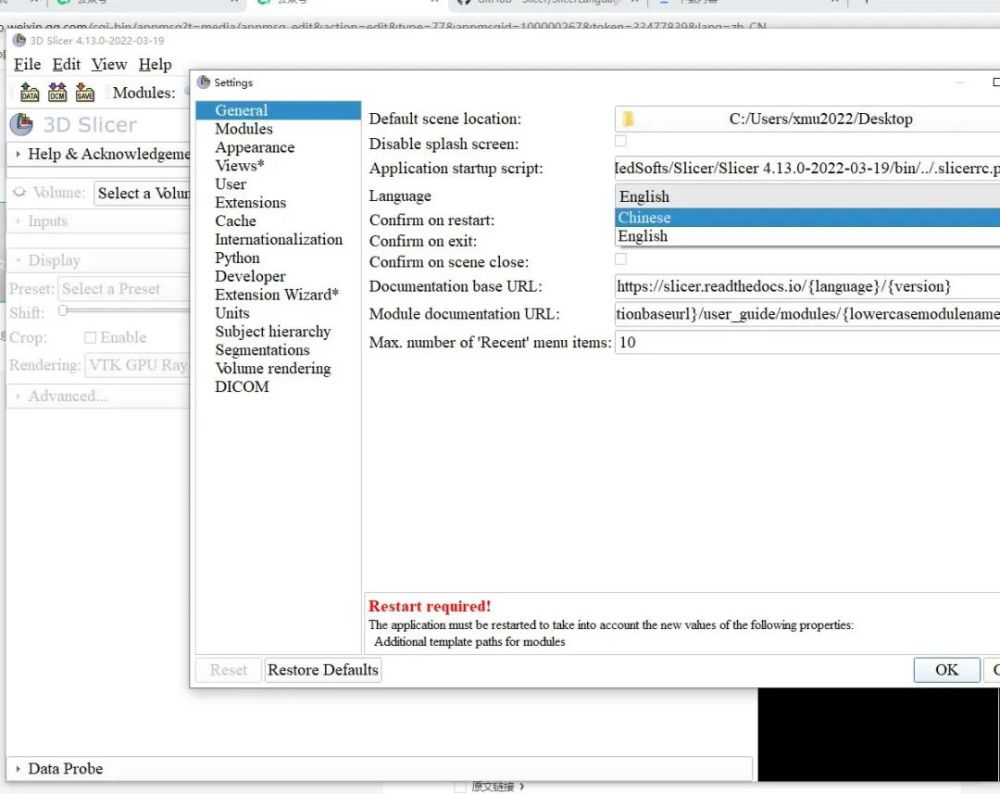Screen dimensions: 1000x794
Task: Open the Edit menu
Action: [66, 64]
